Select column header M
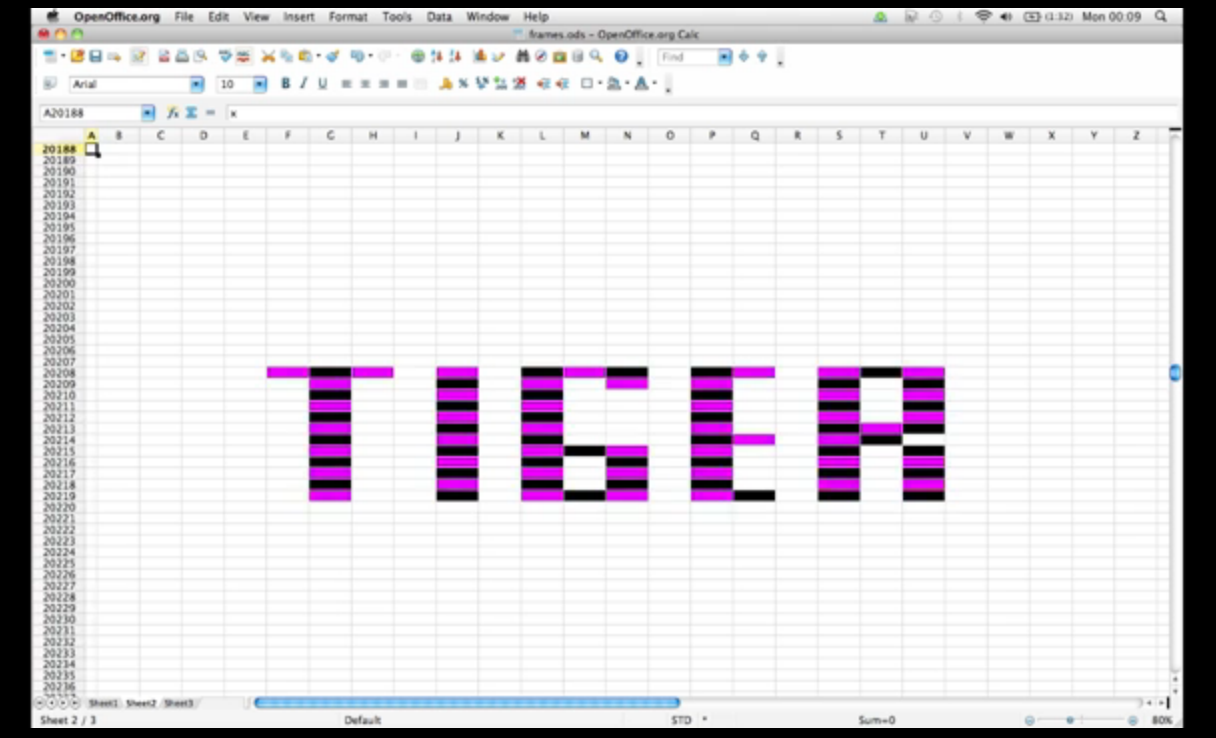Screen dimensions: 1216x738 (x=585, y=135)
